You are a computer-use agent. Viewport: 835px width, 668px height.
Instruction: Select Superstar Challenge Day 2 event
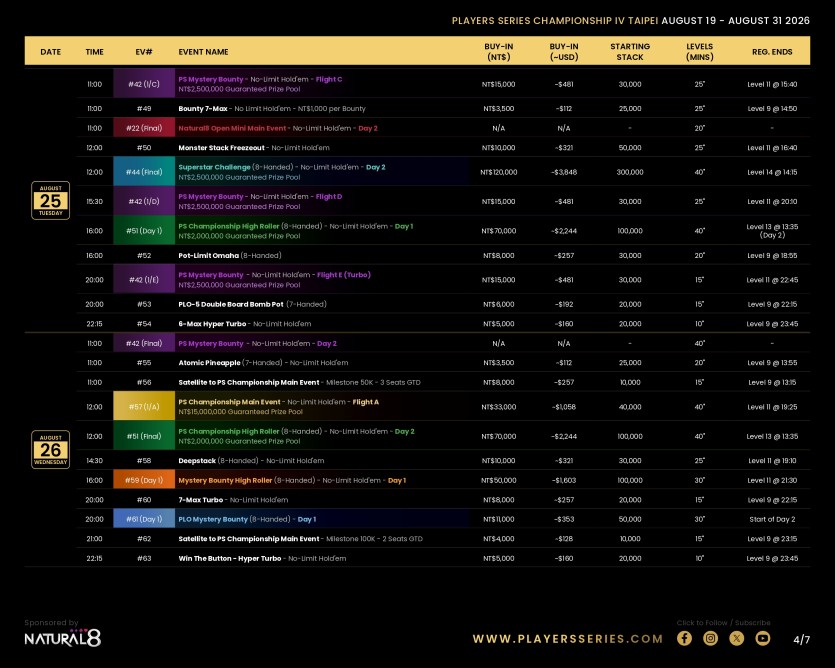pos(282,167)
